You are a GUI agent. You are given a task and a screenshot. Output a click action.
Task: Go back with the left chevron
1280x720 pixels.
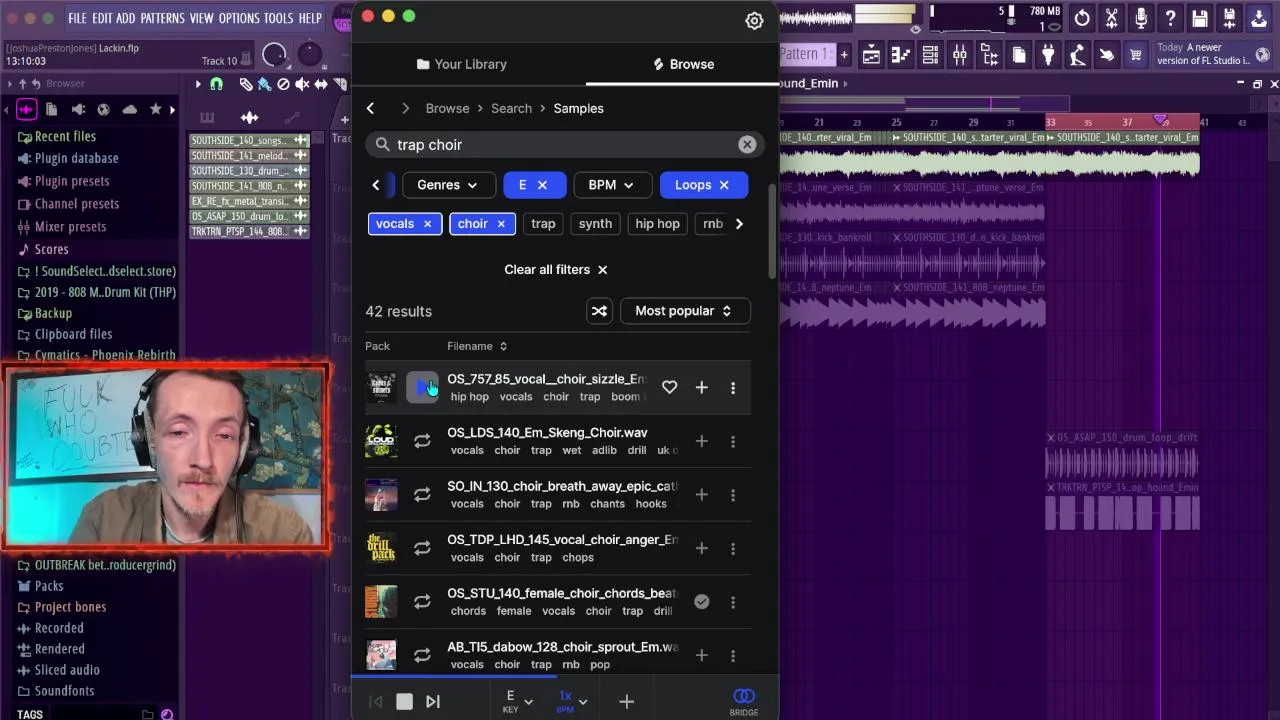[x=370, y=108]
